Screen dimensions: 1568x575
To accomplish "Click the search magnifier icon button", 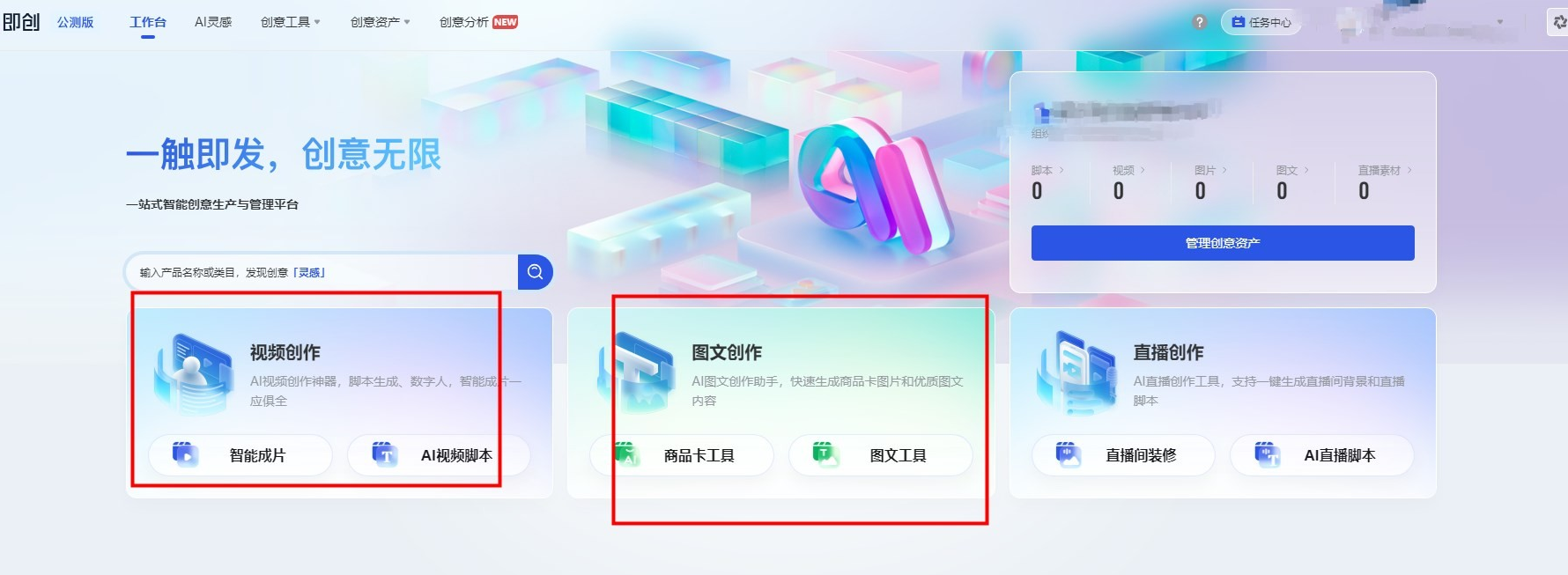I will point(535,272).
